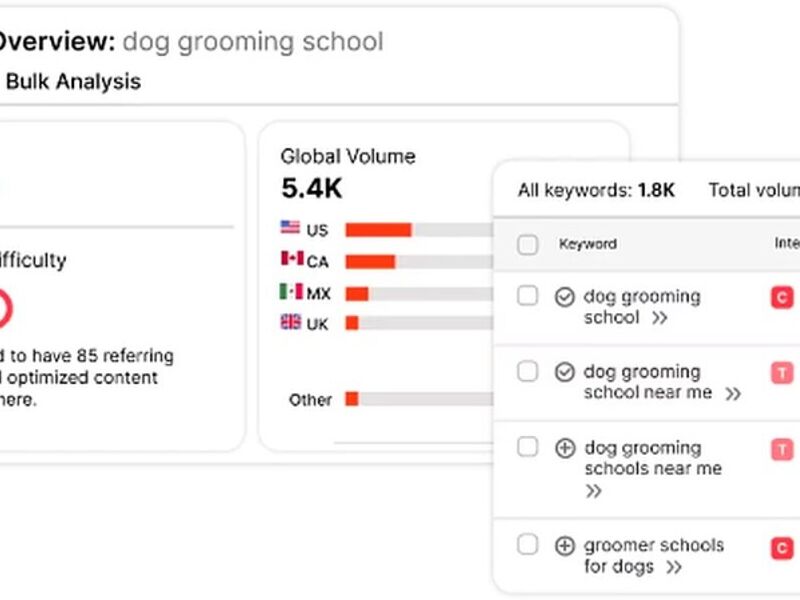This screenshot has width=800, height=600.
Task: Click the C intent badge for dog grooming school
Action: click(x=782, y=297)
